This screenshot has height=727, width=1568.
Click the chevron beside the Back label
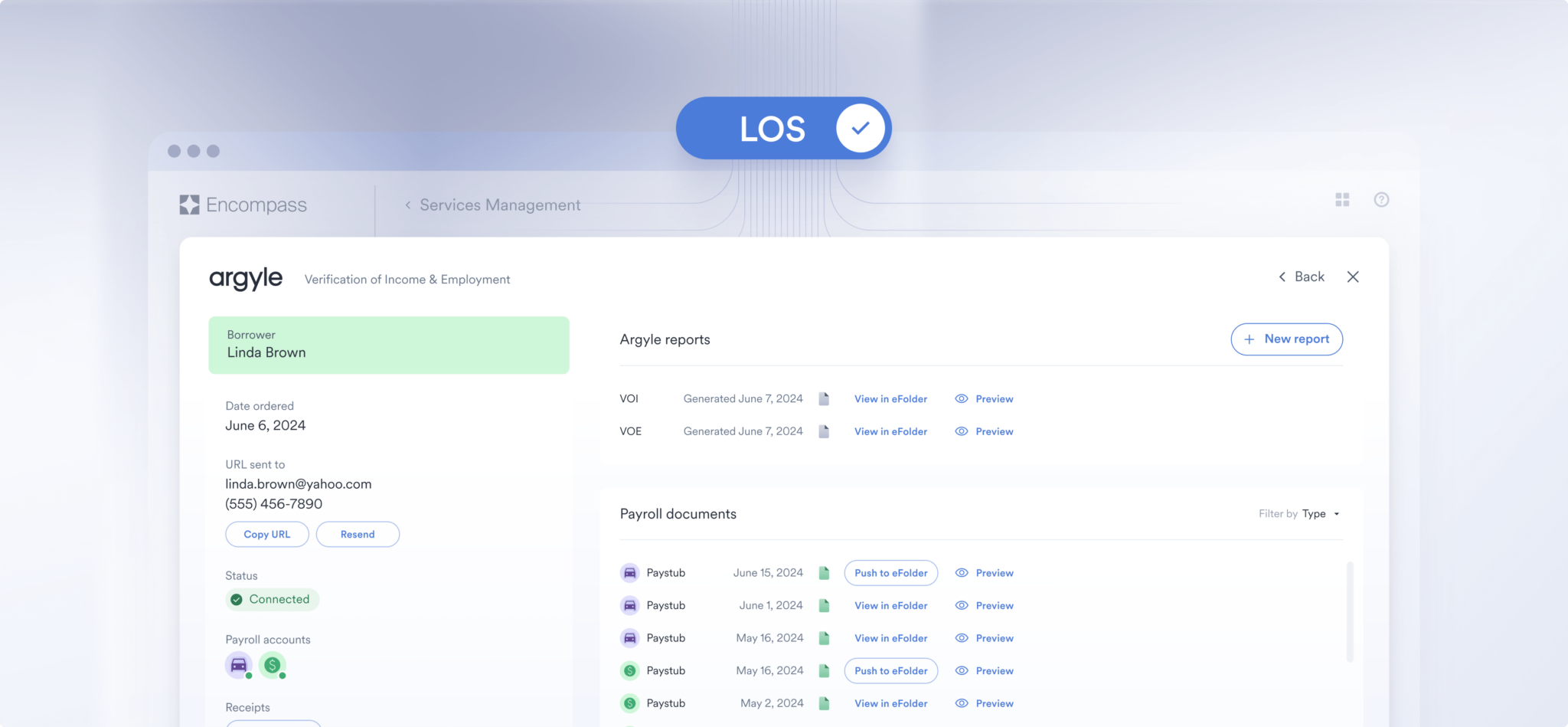(1282, 277)
